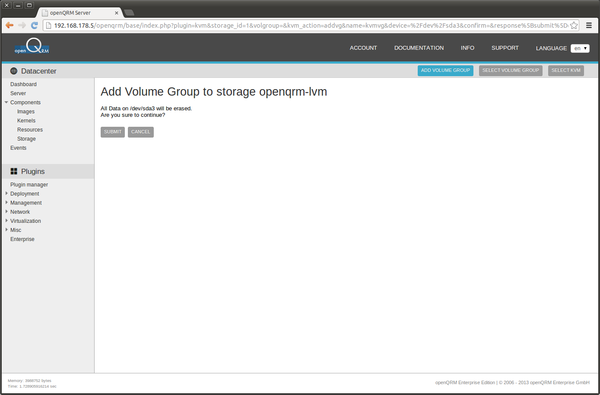
Task: Open the Documentation menu item
Action: 419,48
